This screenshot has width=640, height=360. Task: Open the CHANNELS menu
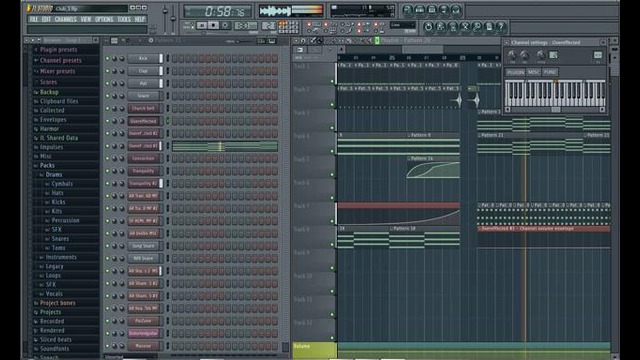65,19
